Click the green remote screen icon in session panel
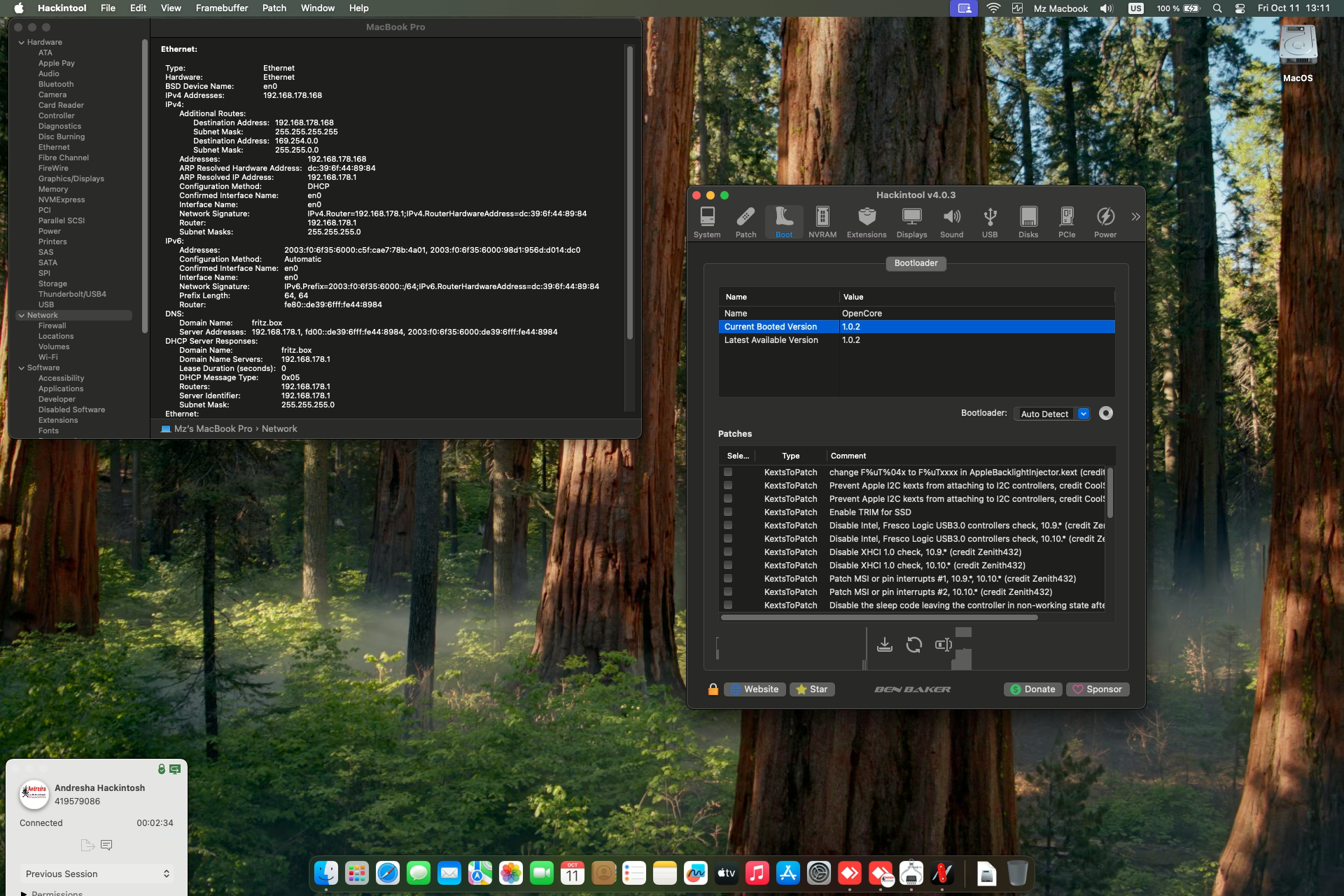Screen dimensions: 1344x896 pyautogui.click(x=175, y=769)
